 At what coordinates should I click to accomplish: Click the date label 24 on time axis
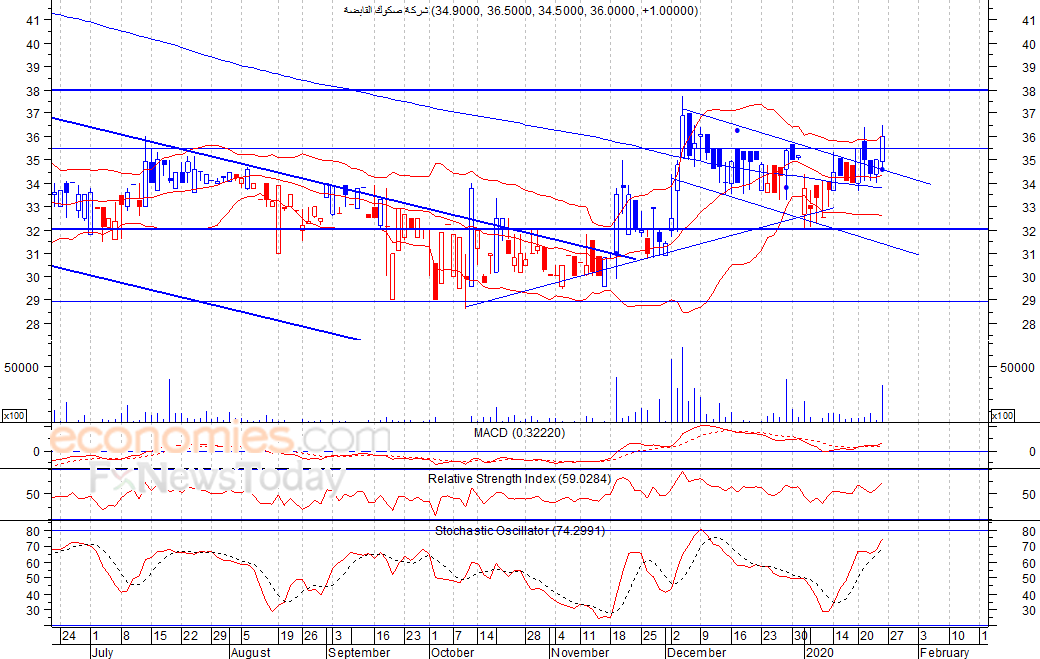pos(68,636)
